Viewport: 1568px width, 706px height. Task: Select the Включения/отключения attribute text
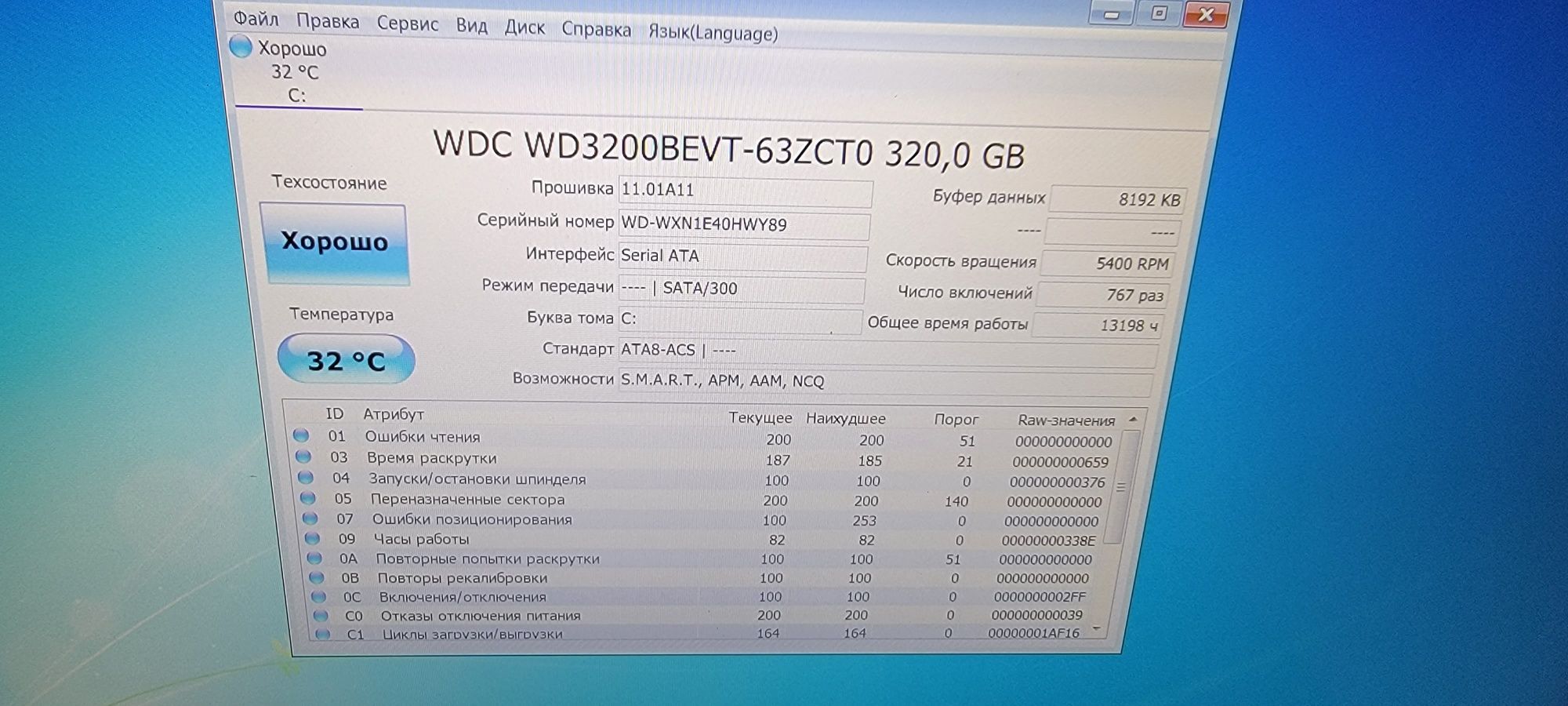pyautogui.click(x=463, y=597)
